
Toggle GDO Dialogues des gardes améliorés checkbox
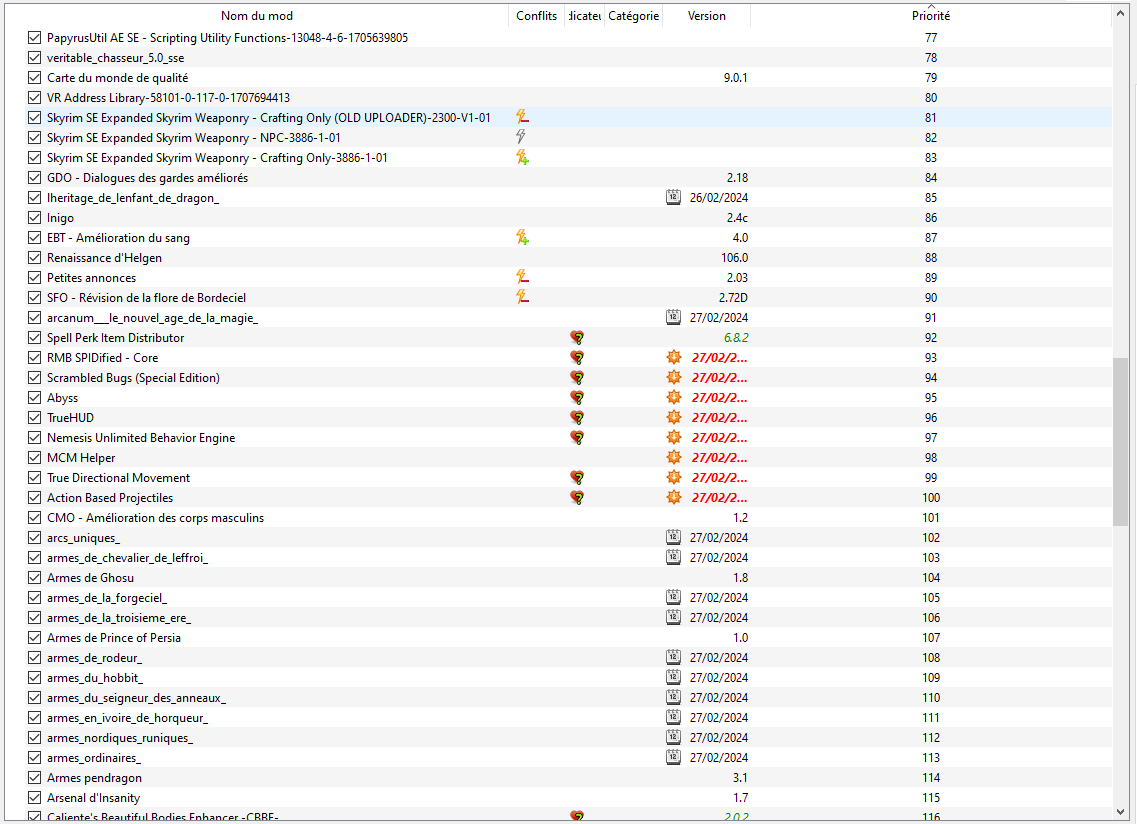34,177
